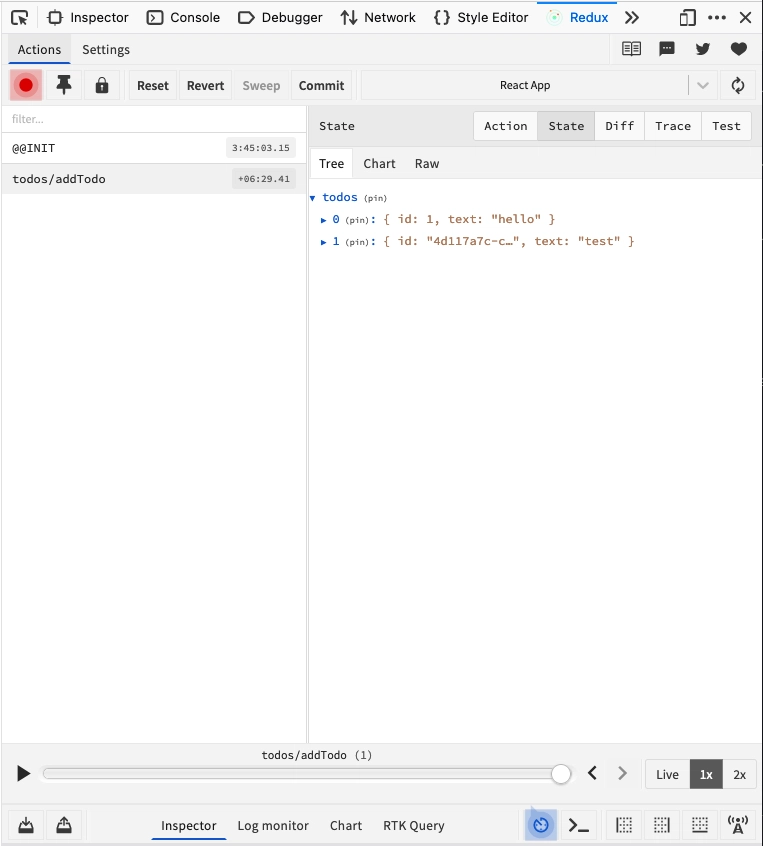The image size is (763, 846).
Task: Click the import state download icon
Action: click(26, 825)
